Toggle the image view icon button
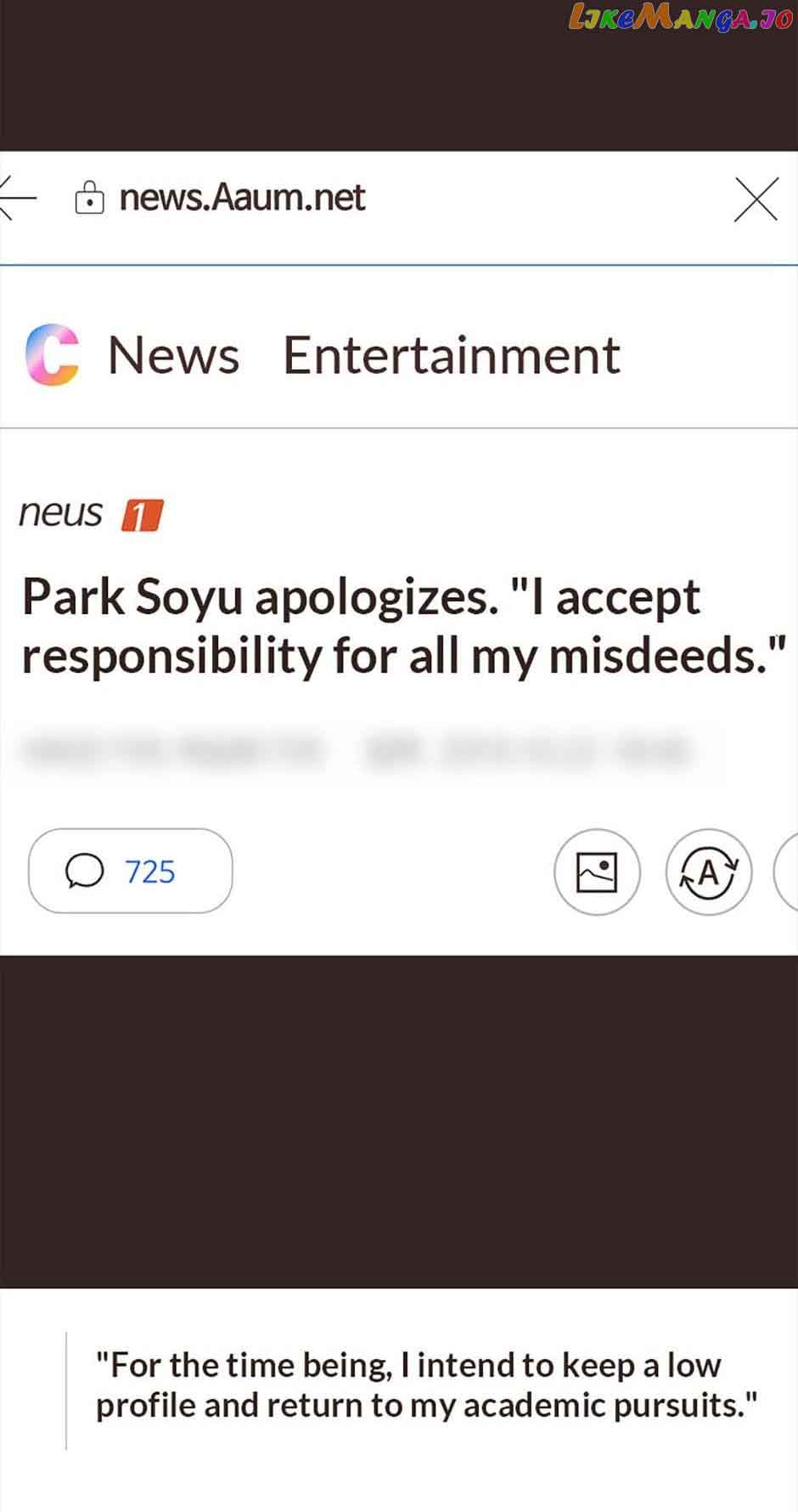 [597, 872]
